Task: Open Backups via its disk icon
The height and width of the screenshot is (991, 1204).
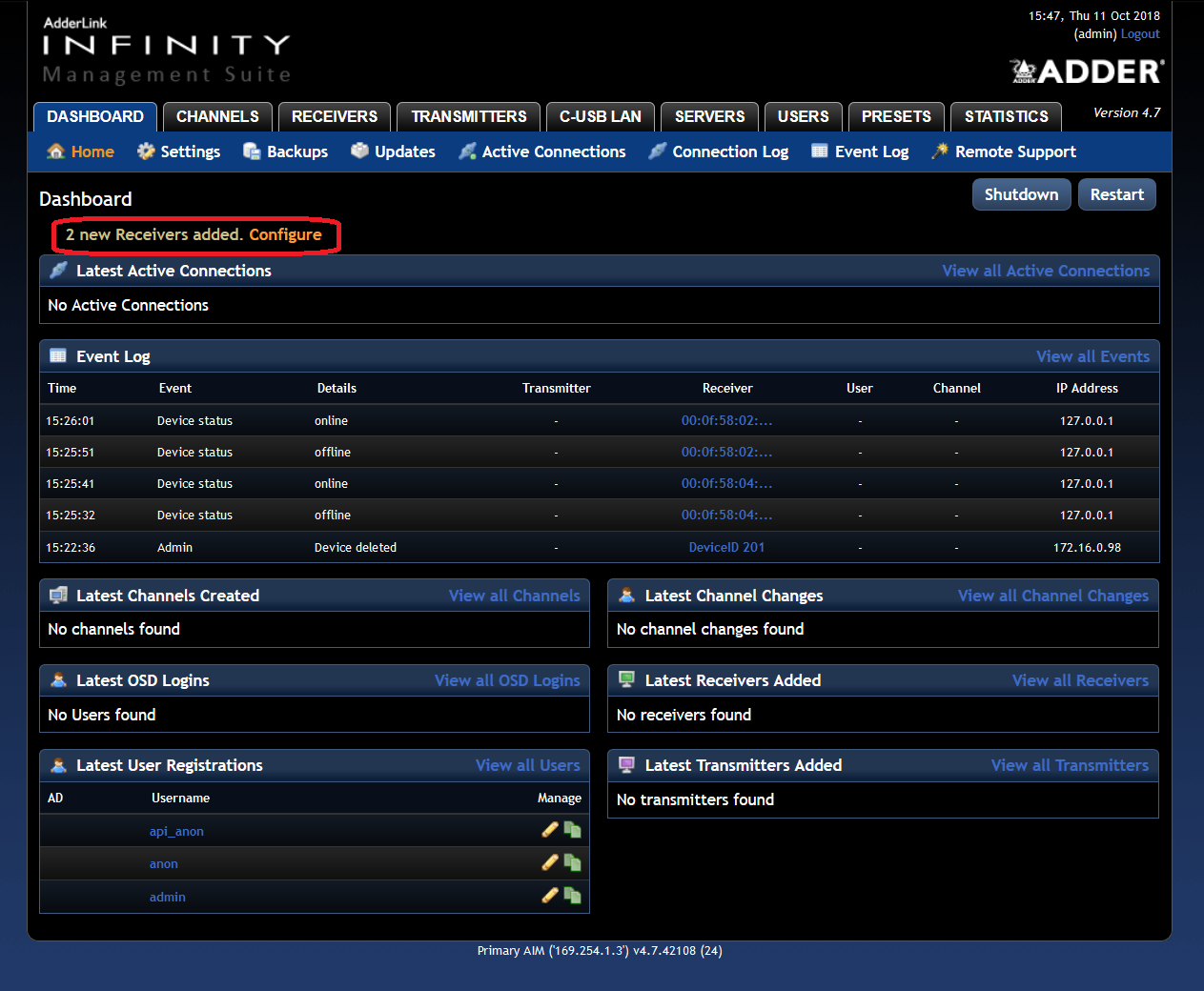Action: pos(253,152)
